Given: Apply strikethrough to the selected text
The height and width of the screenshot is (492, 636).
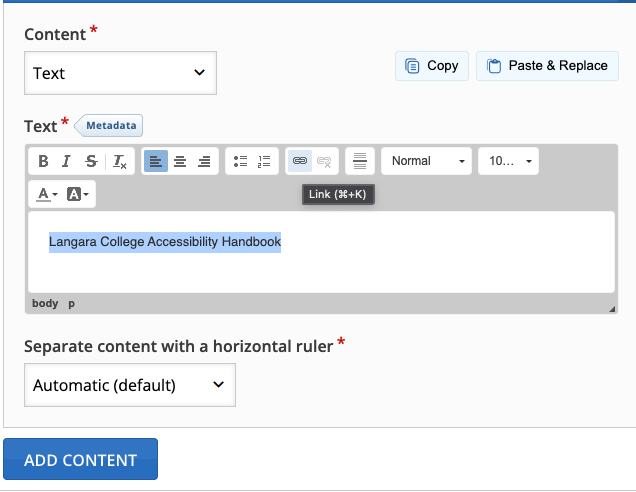Looking at the screenshot, I should (x=91, y=161).
